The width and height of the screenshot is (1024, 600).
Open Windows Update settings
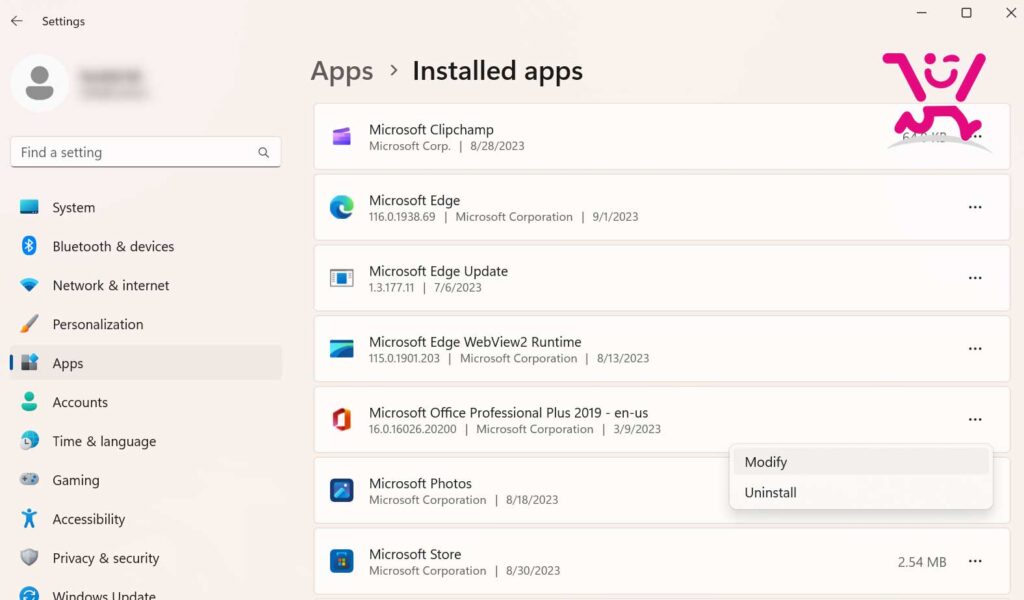click(x=145, y=592)
